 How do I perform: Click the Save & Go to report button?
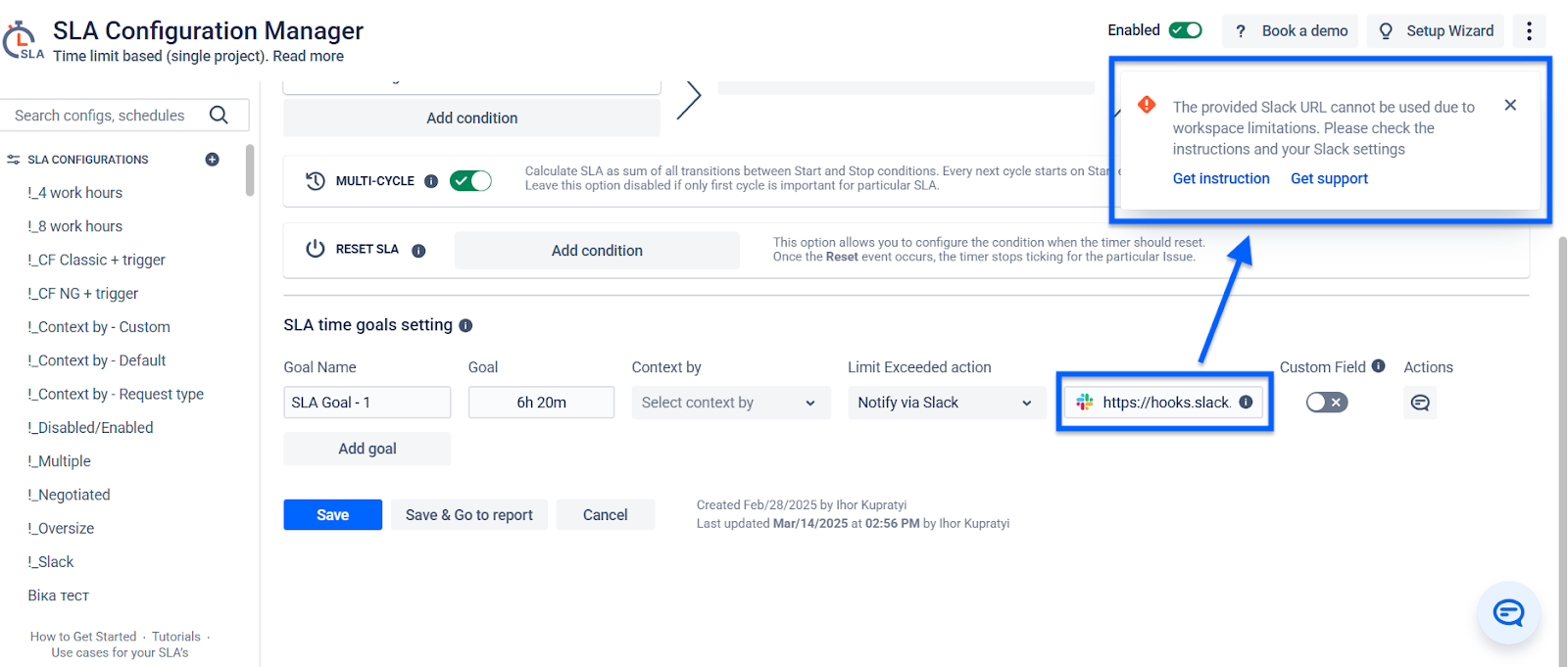[469, 515]
